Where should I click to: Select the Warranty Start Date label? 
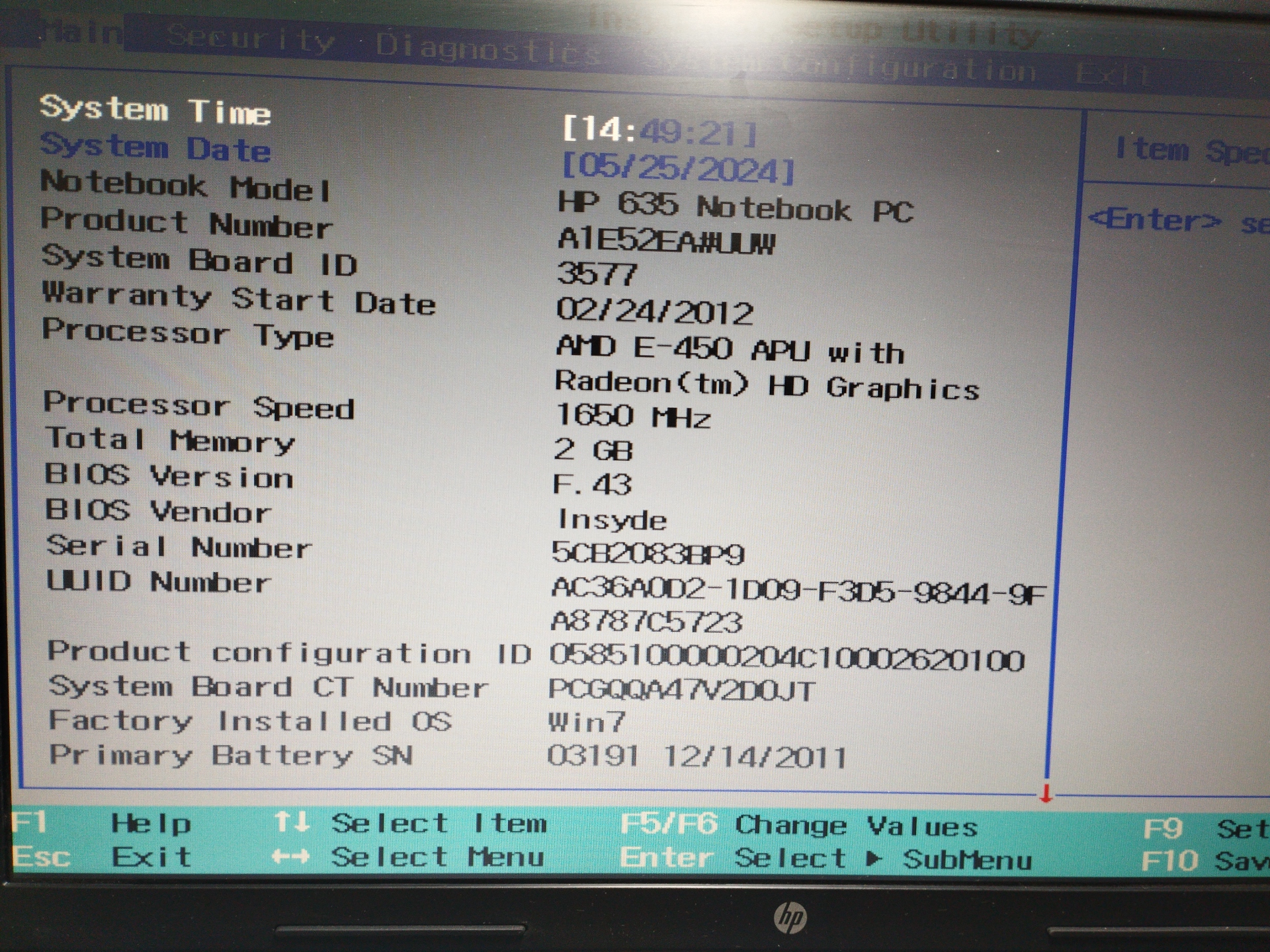coord(239,299)
